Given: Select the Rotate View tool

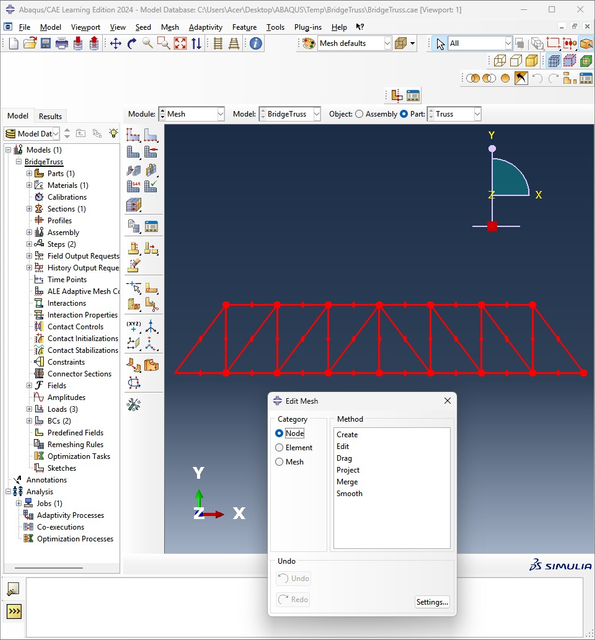Looking at the screenshot, I should [132, 43].
